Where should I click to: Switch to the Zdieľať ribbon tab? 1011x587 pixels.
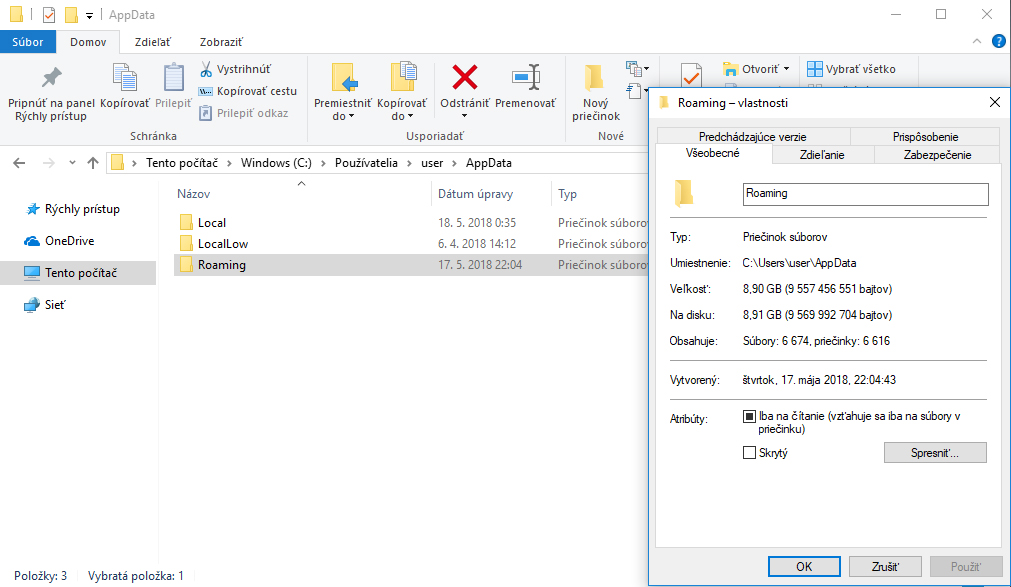pos(153,42)
